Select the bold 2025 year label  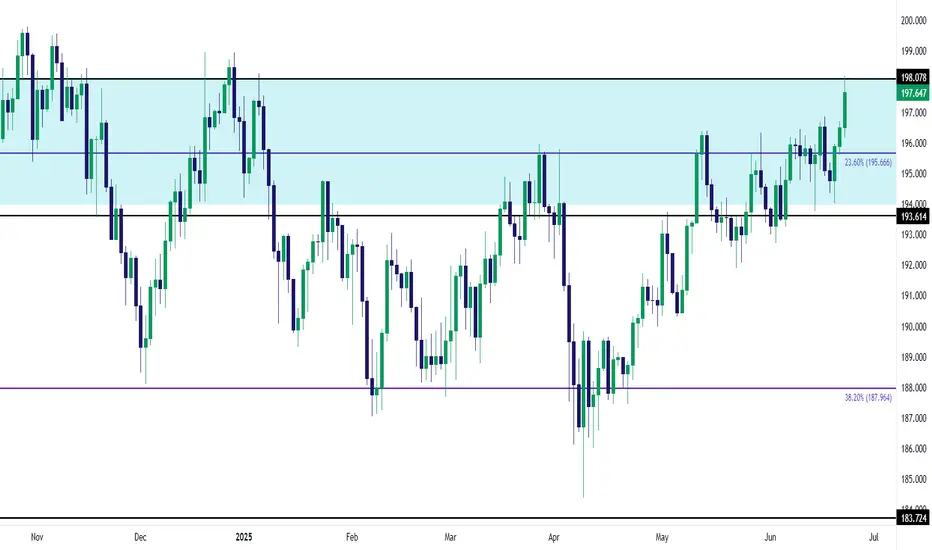click(244, 537)
